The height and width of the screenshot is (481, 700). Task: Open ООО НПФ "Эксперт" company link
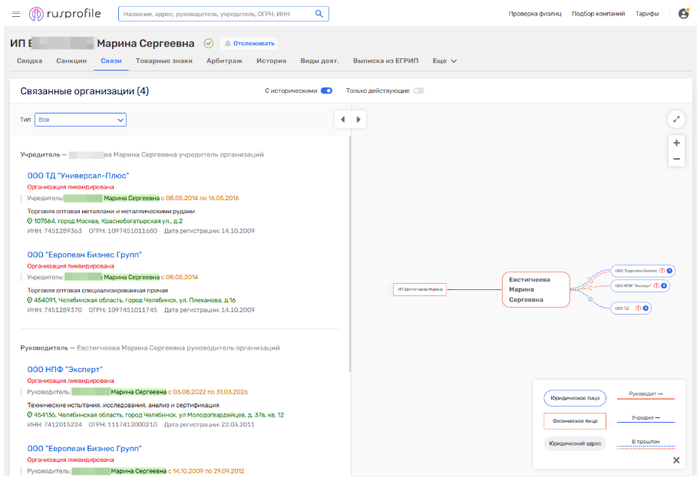(x=65, y=369)
